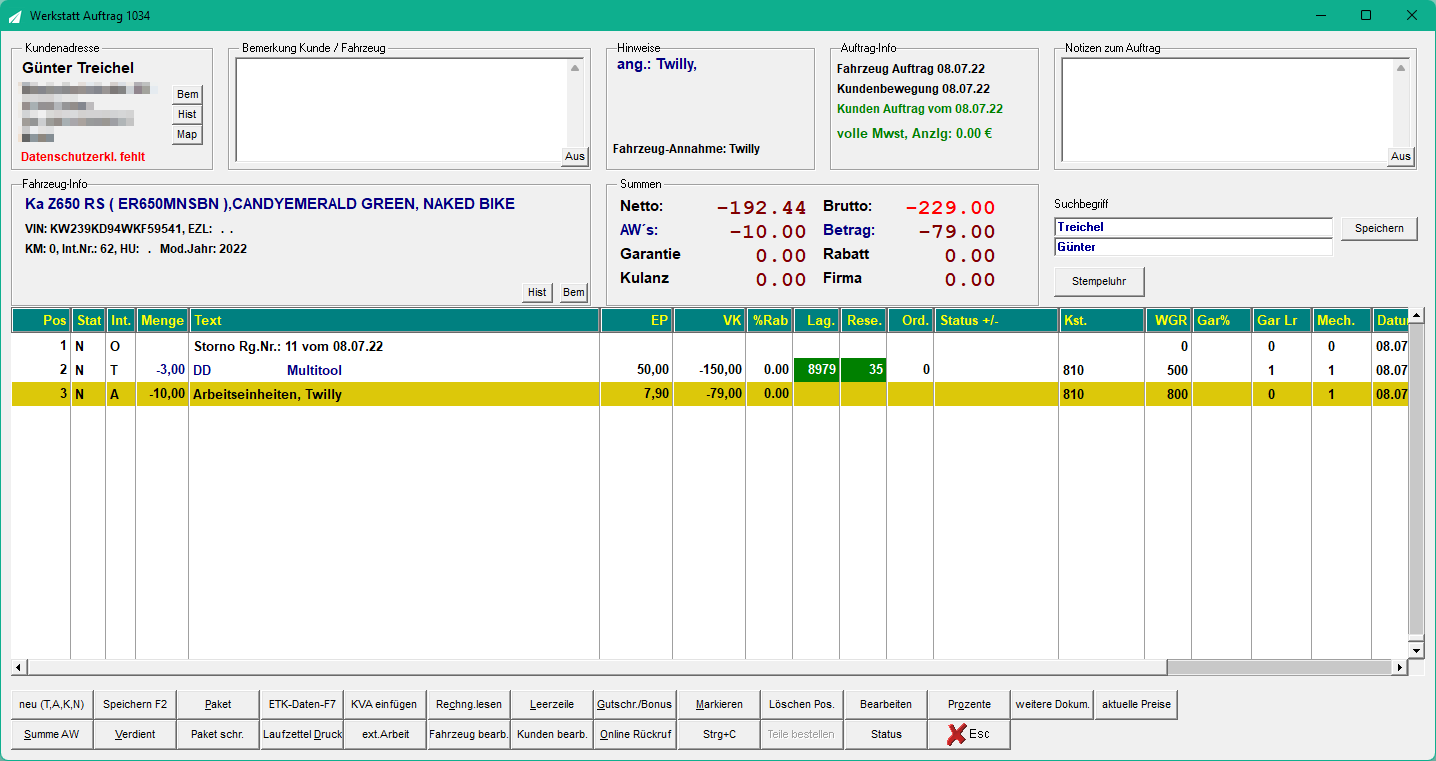Select the Multitool position row
Screen dimensions: 1436x761
point(709,370)
